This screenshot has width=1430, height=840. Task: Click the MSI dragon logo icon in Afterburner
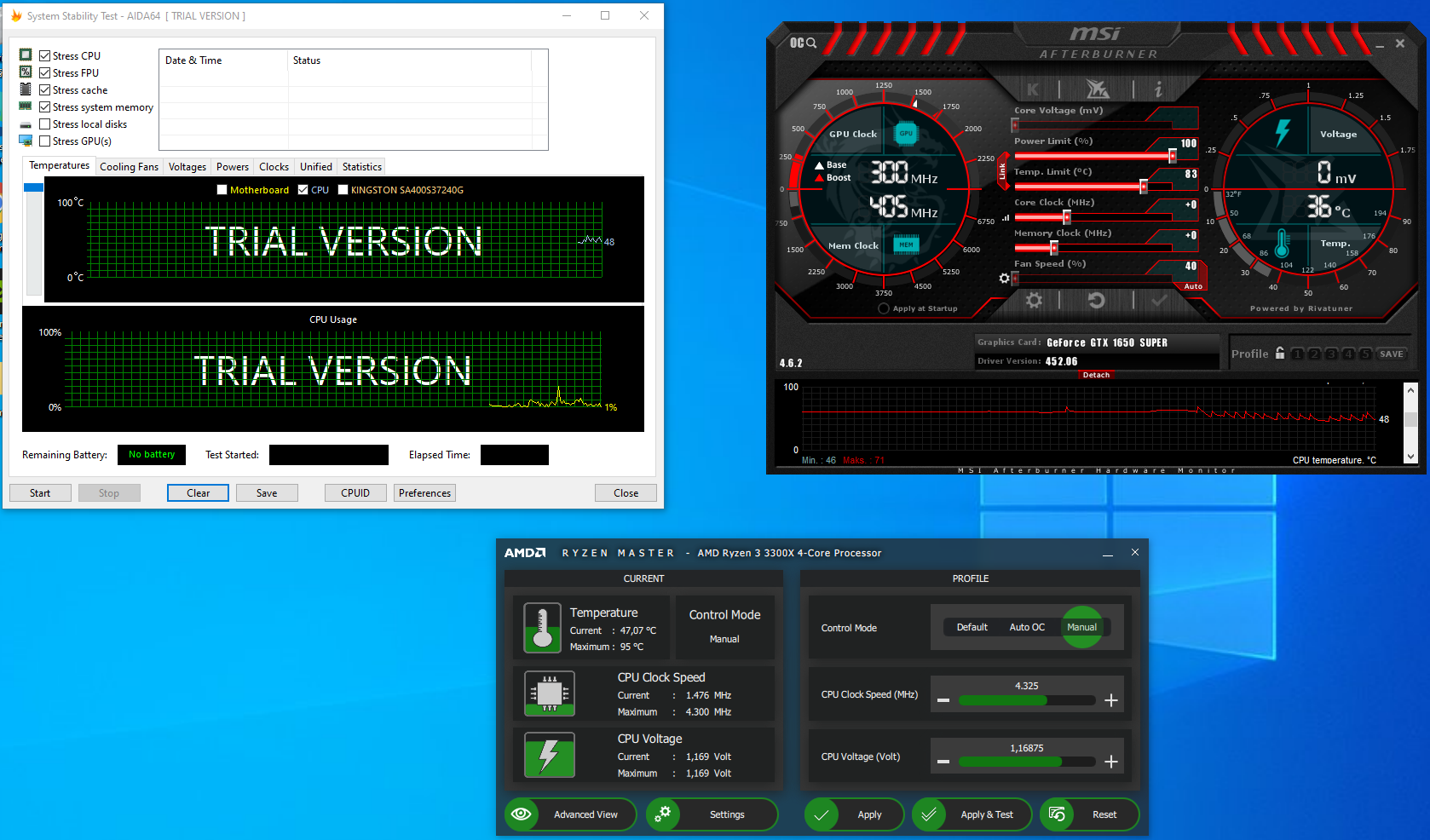1097,89
